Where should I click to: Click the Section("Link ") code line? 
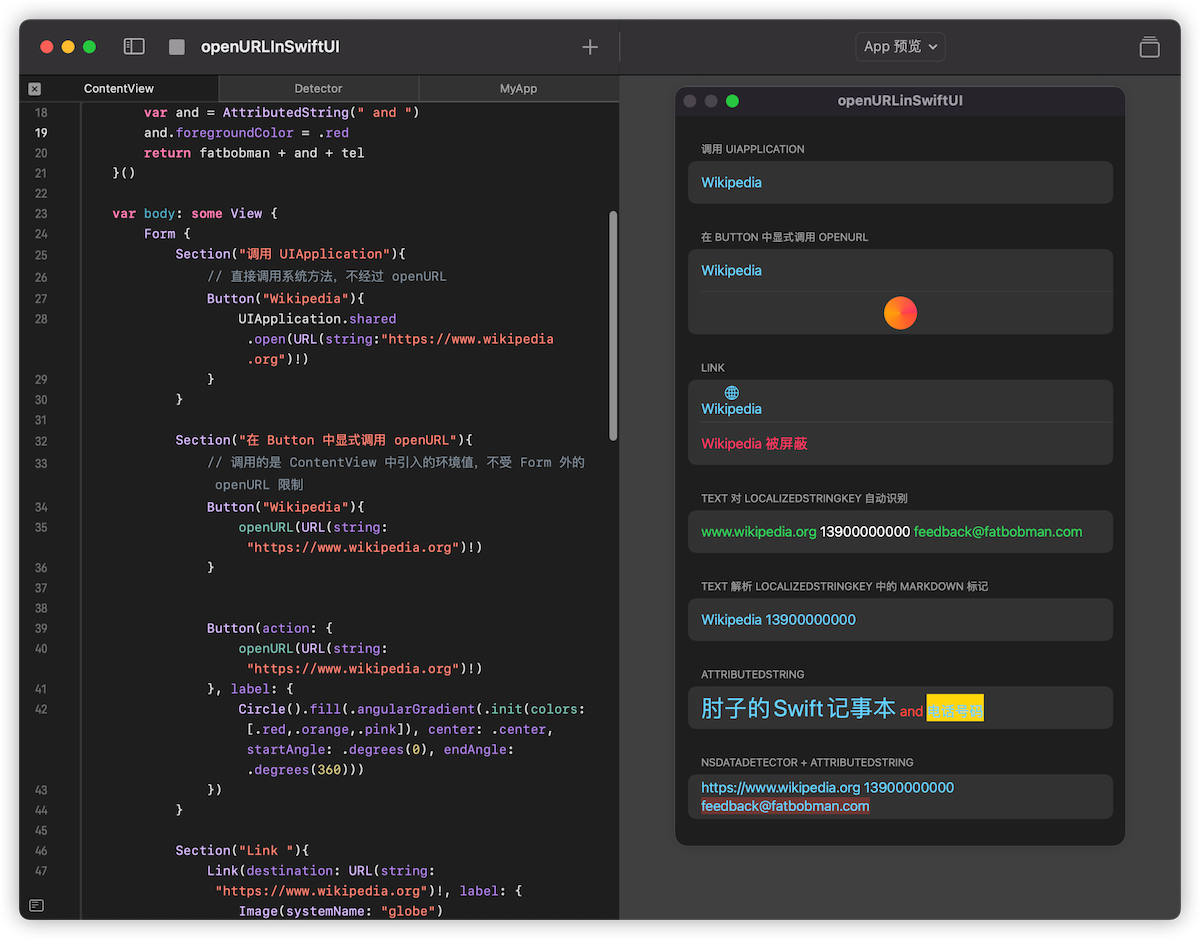243,850
